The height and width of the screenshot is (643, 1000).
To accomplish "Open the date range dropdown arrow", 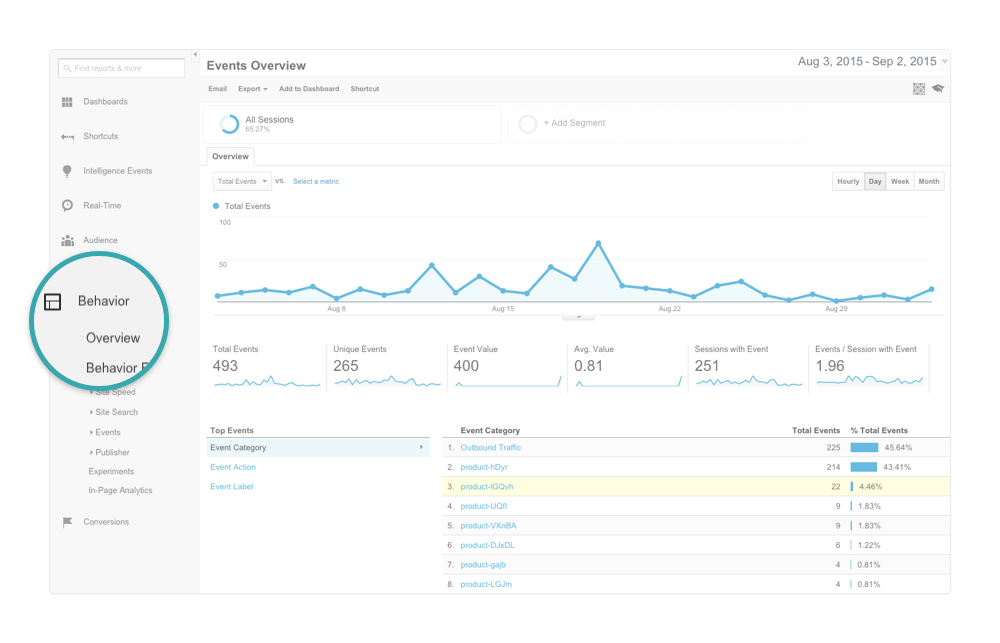I will click(945, 62).
